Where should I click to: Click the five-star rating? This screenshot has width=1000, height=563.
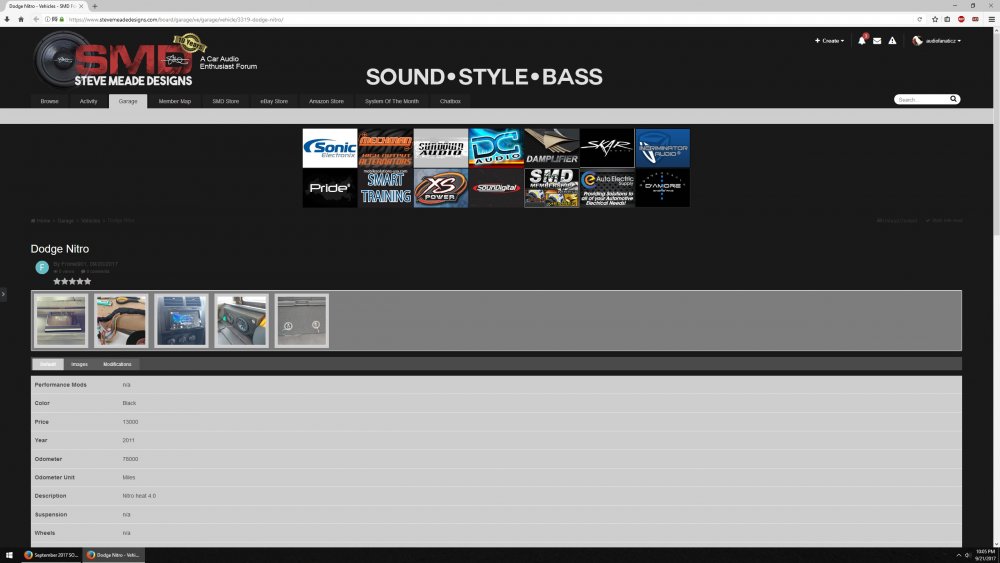(x=72, y=281)
